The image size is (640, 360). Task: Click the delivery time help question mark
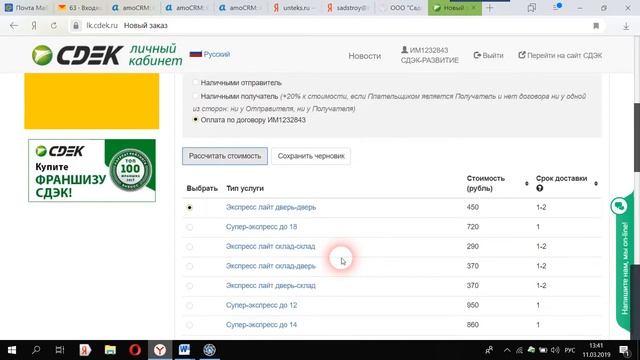coord(540,188)
